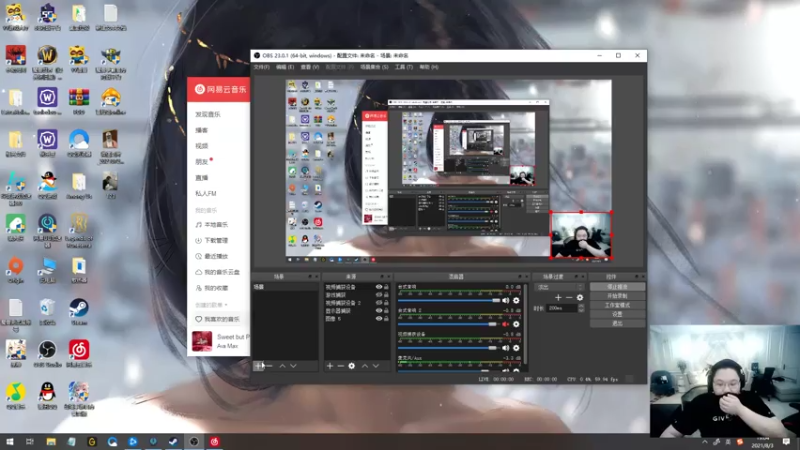Click duration 200ms stepper arrows
This screenshot has height=450, width=800.
click(x=581, y=308)
